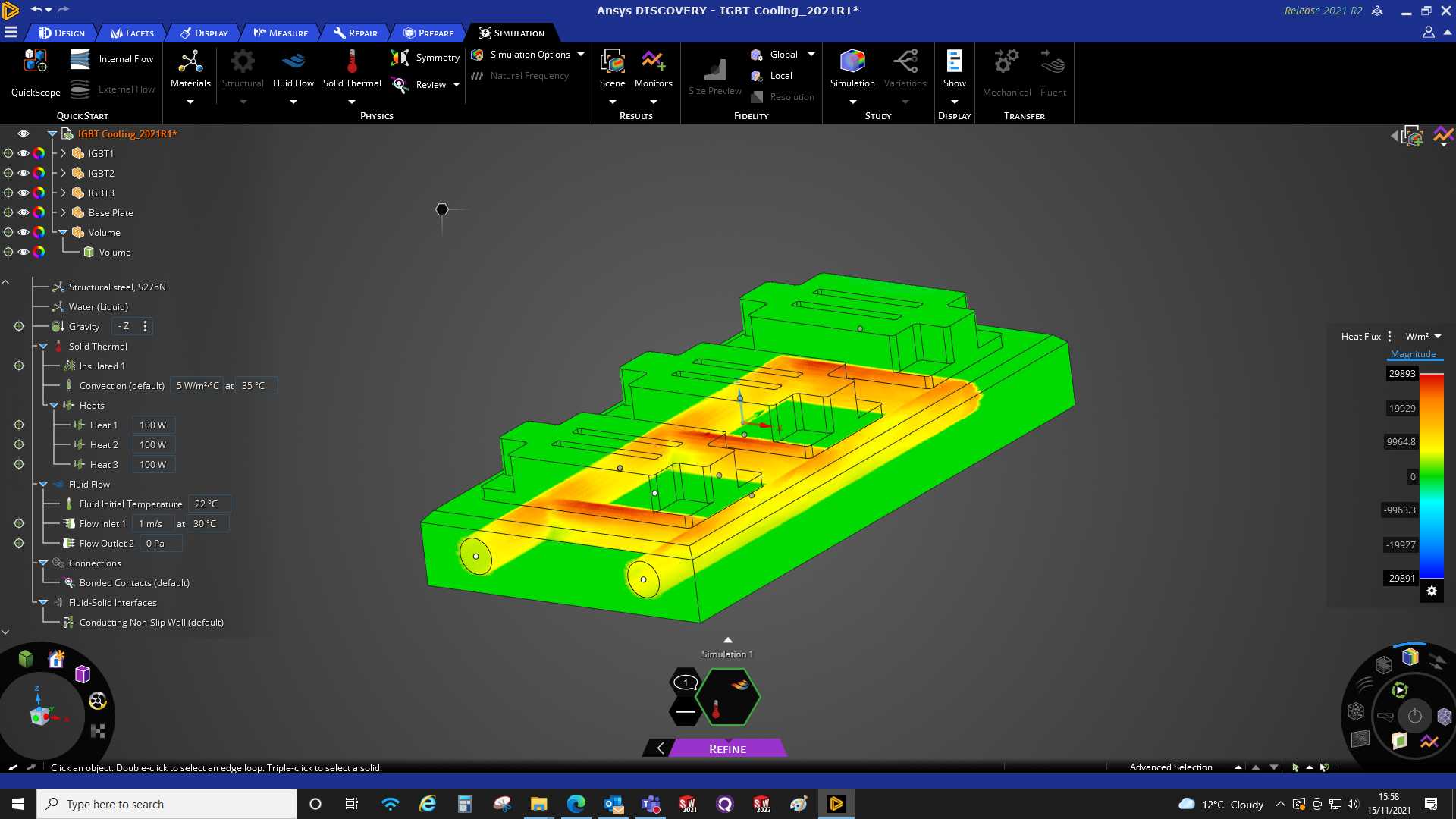
Task: Collapse the Heats section
Action: [54, 405]
